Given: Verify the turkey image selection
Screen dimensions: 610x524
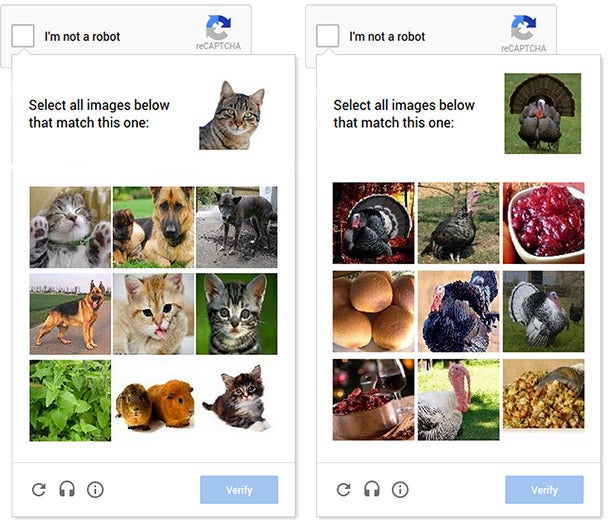Looking at the screenshot, I should tap(544, 490).
